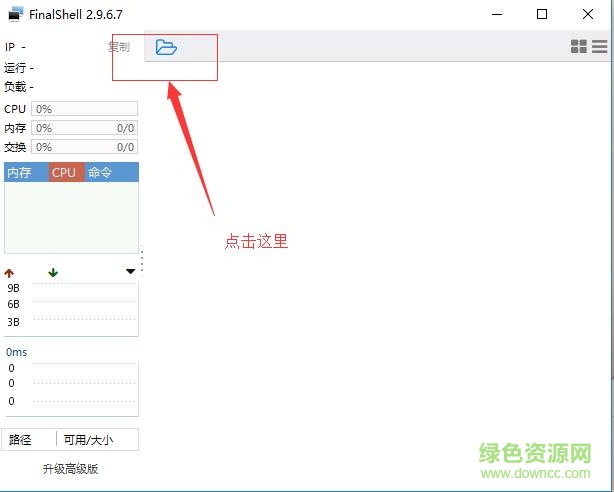Viewport: 614px width, 492px height.
Task: Switch to grid view layout icon
Action: 578,46
